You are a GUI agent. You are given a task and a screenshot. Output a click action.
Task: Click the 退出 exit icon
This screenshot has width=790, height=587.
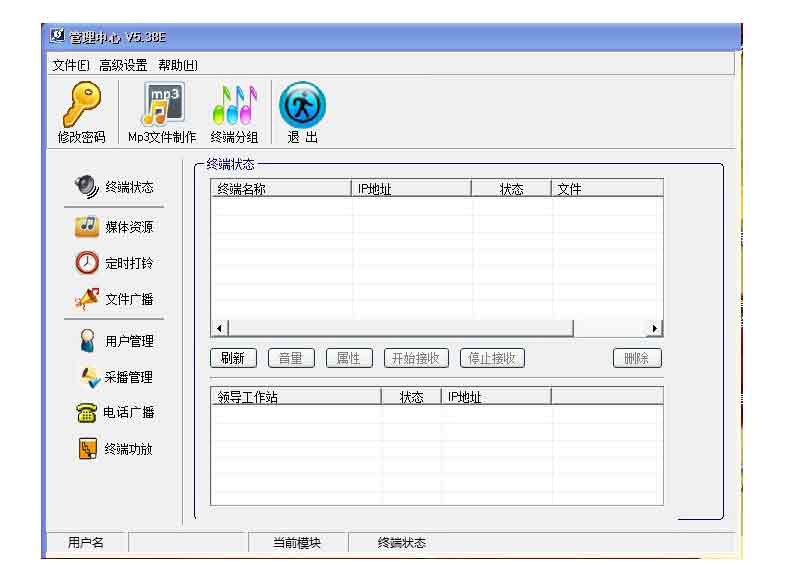[302, 105]
